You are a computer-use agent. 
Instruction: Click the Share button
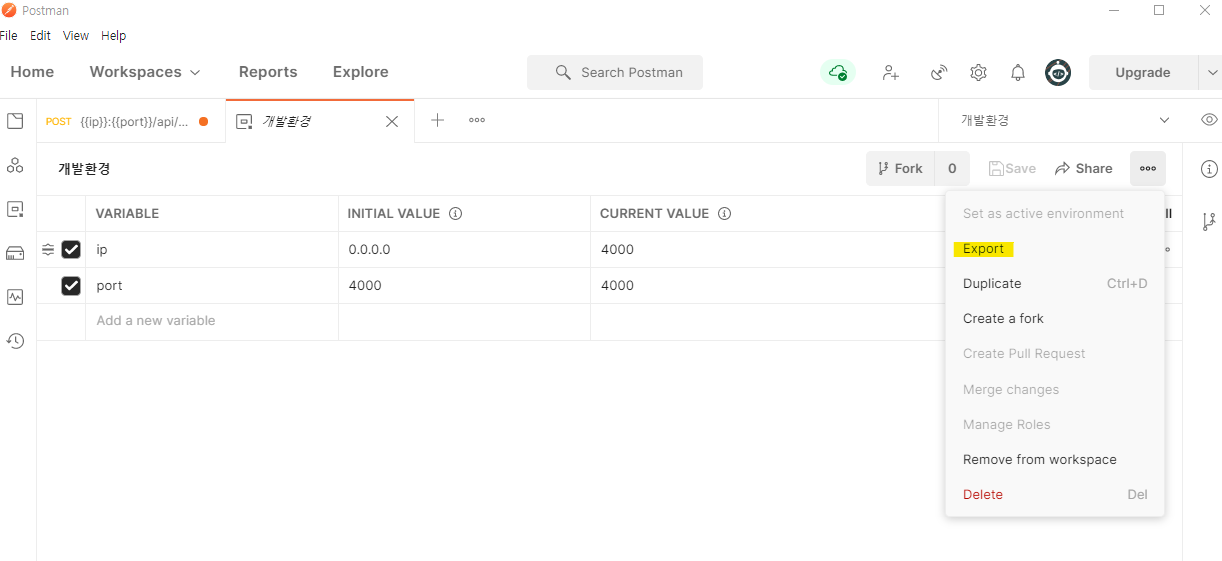tap(1083, 169)
